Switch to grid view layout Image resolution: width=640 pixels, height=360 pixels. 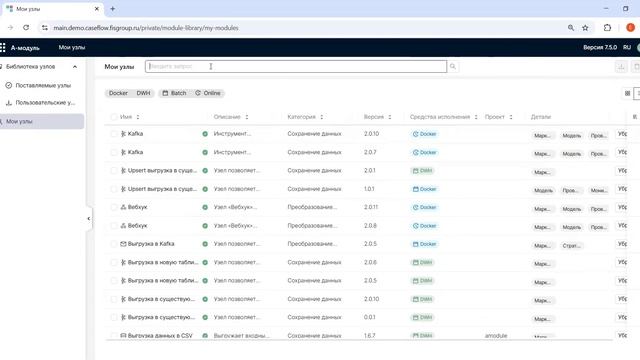tap(627, 93)
